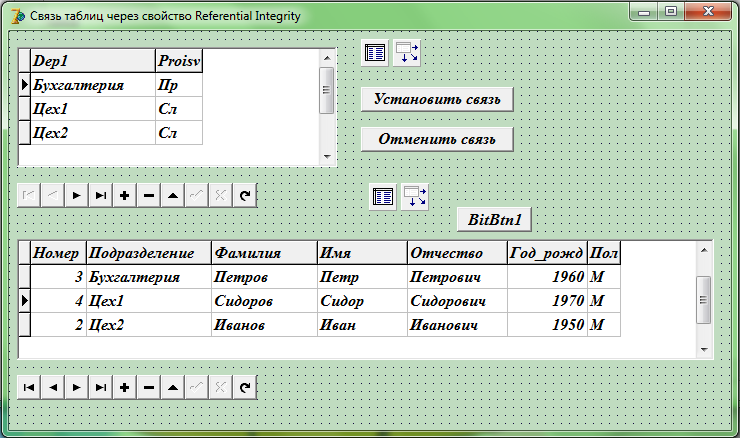Click the Иванович patronymic cell
740x438 pixels.
tap(457, 325)
